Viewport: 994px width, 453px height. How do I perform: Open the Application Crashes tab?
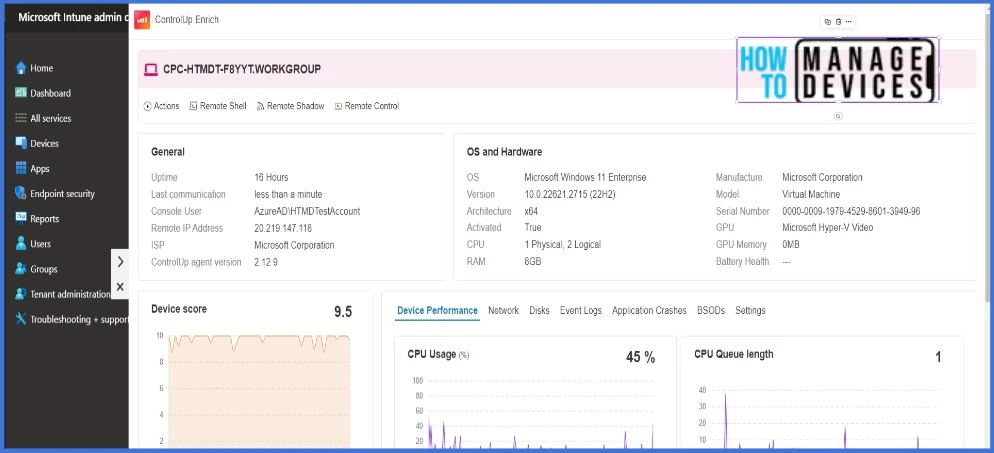coord(649,310)
